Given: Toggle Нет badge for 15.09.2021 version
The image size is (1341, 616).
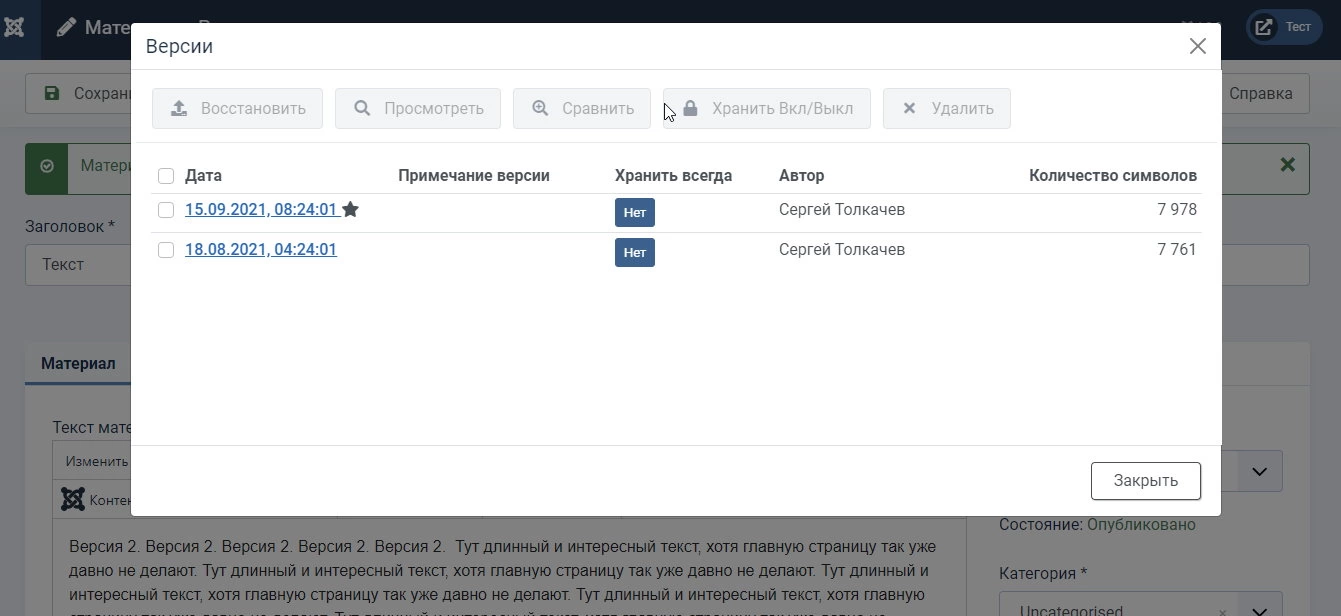Looking at the screenshot, I should point(635,212).
